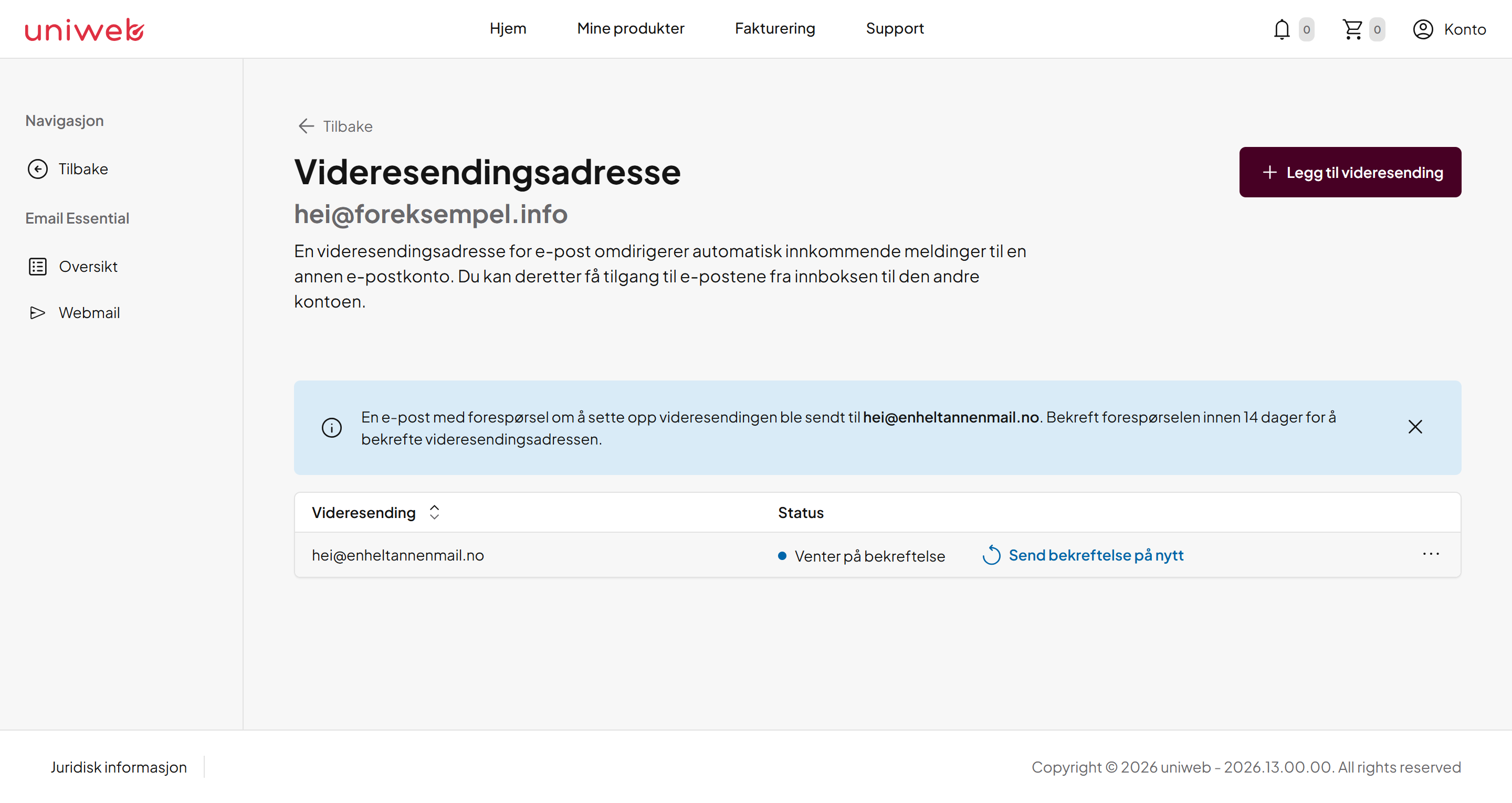Click the Oversikt list icon
This screenshot has width=1512, height=803.
38,267
